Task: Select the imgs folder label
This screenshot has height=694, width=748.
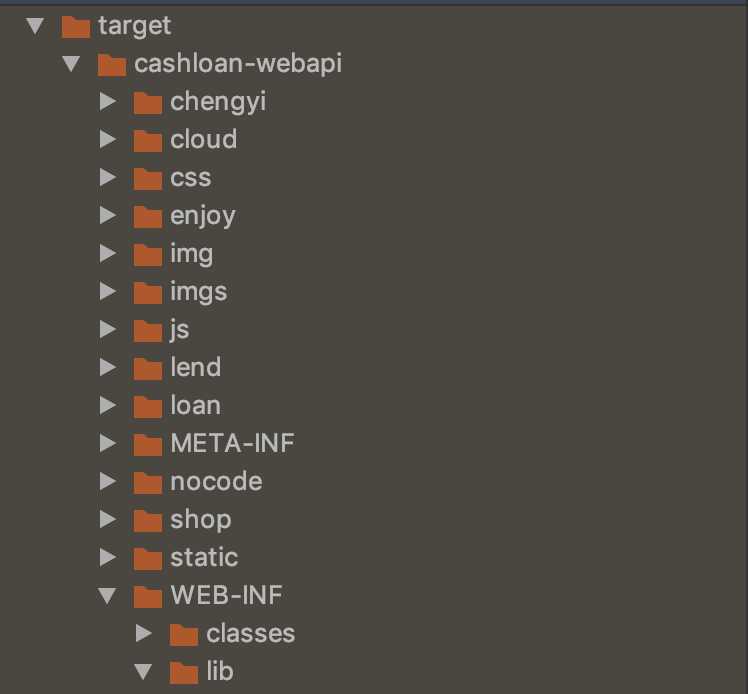Action: 199,291
